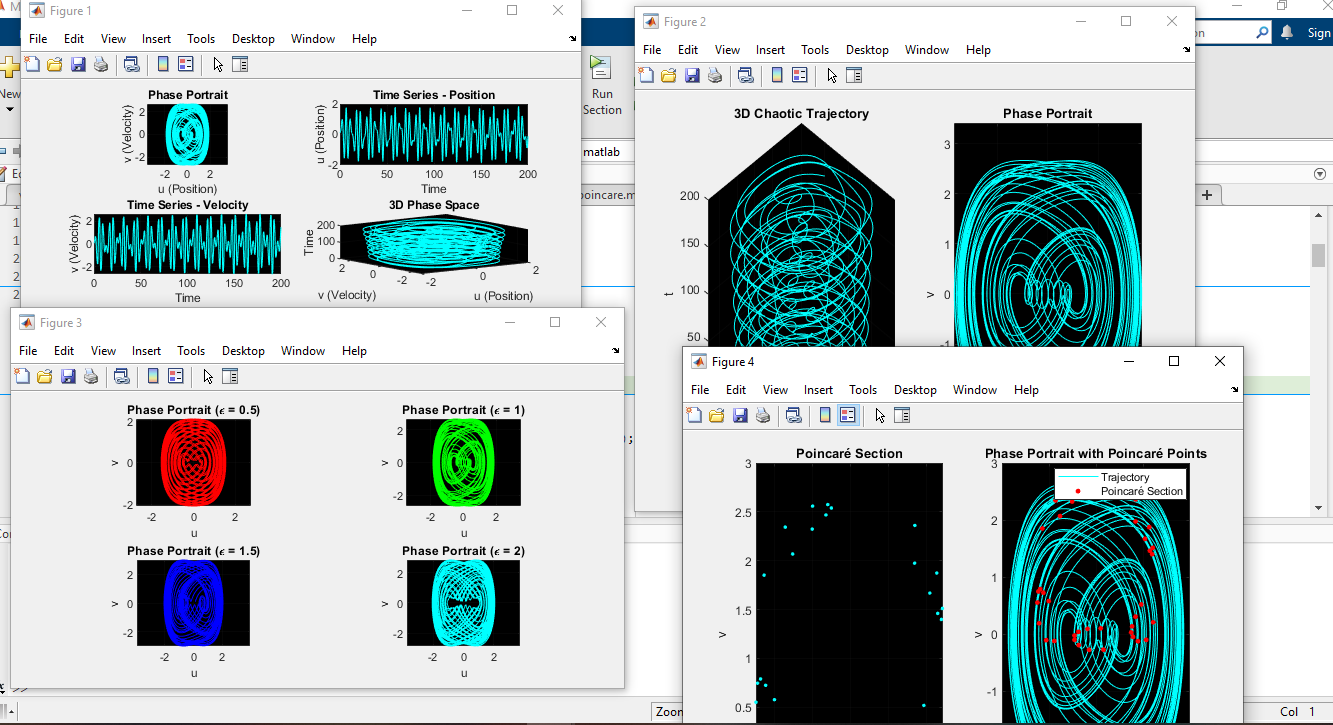Click Print Figure icon in Figure 1 toolbar
This screenshot has height=725, width=1333.
click(x=101, y=65)
